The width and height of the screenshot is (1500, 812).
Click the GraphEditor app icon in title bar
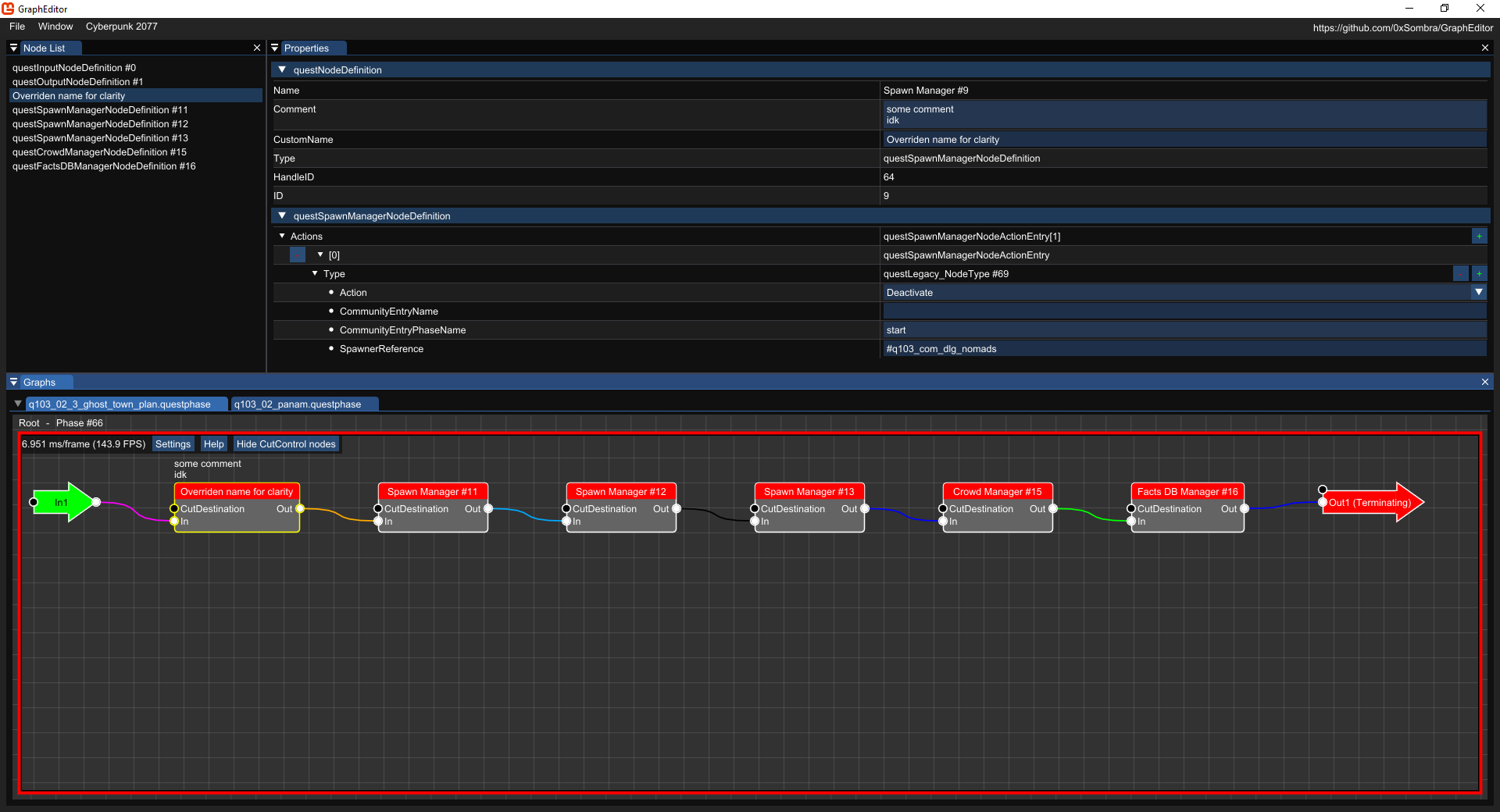[9, 9]
